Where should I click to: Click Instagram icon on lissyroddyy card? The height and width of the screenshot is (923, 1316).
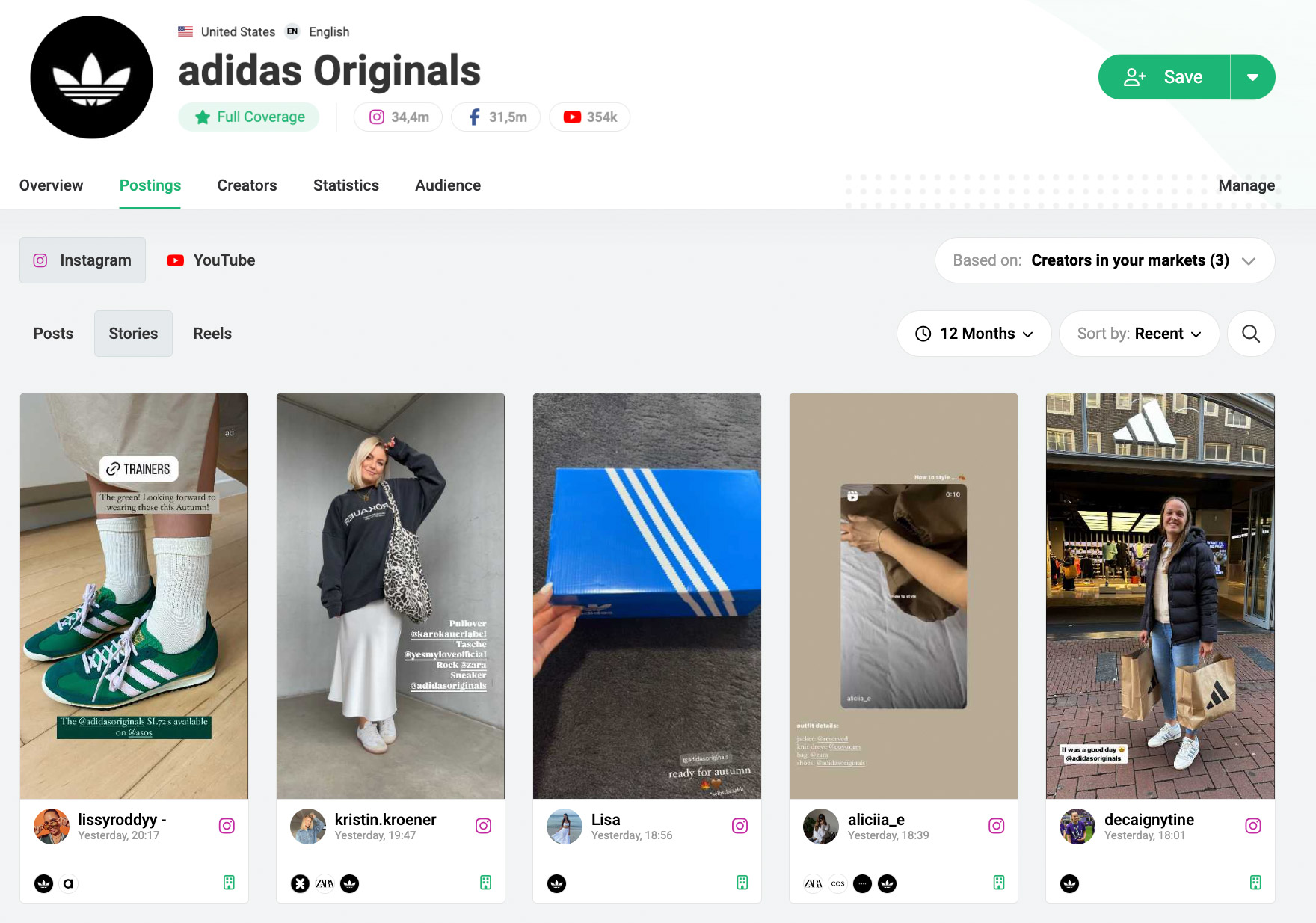(x=227, y=826)
